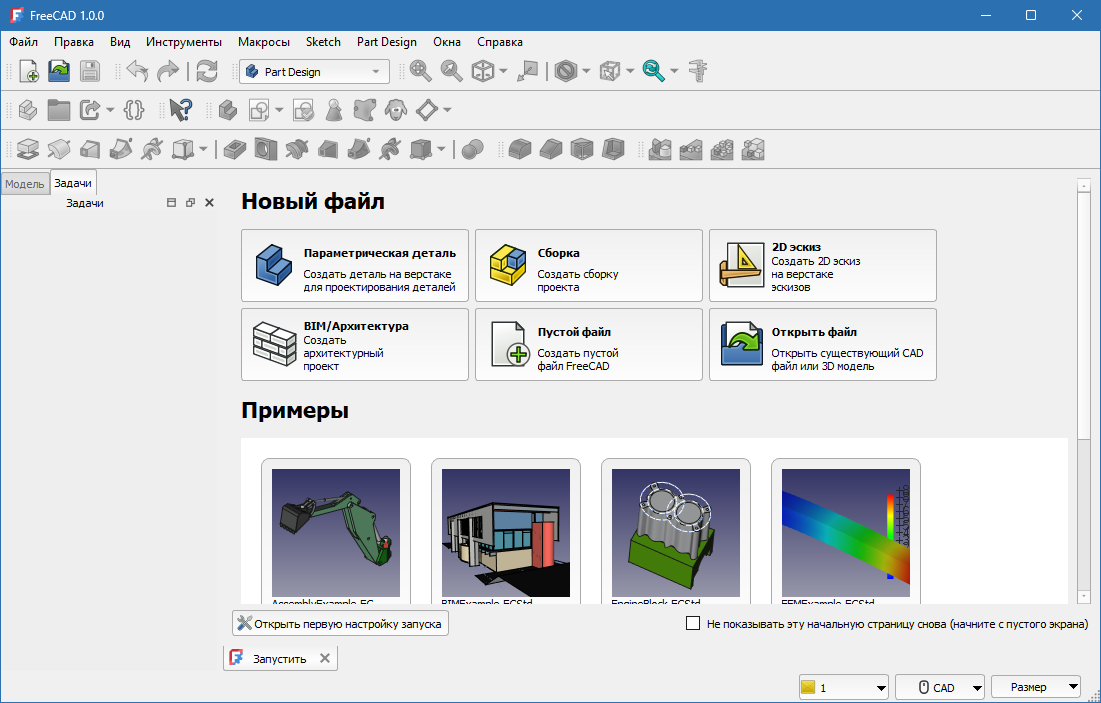
Task: Open the Sketch menu
Action: (322, 42)
